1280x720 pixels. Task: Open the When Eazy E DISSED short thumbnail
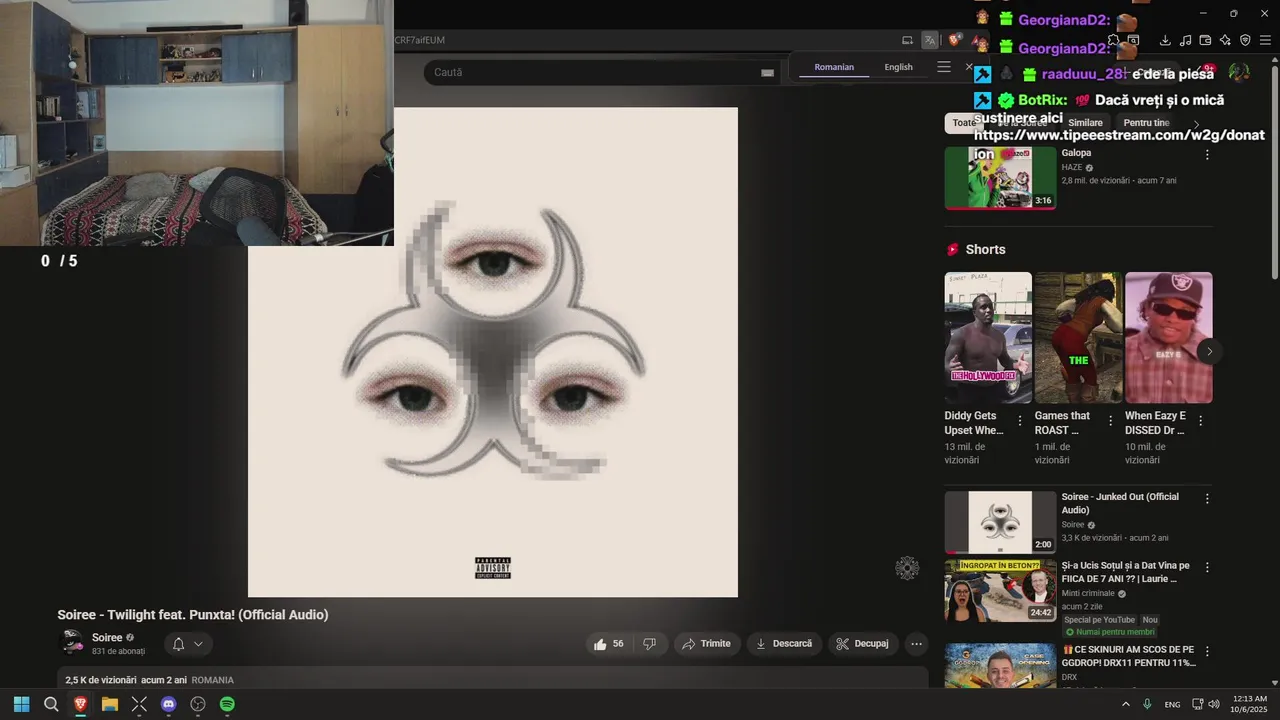pyautogui.click(x=1168, y=338)
